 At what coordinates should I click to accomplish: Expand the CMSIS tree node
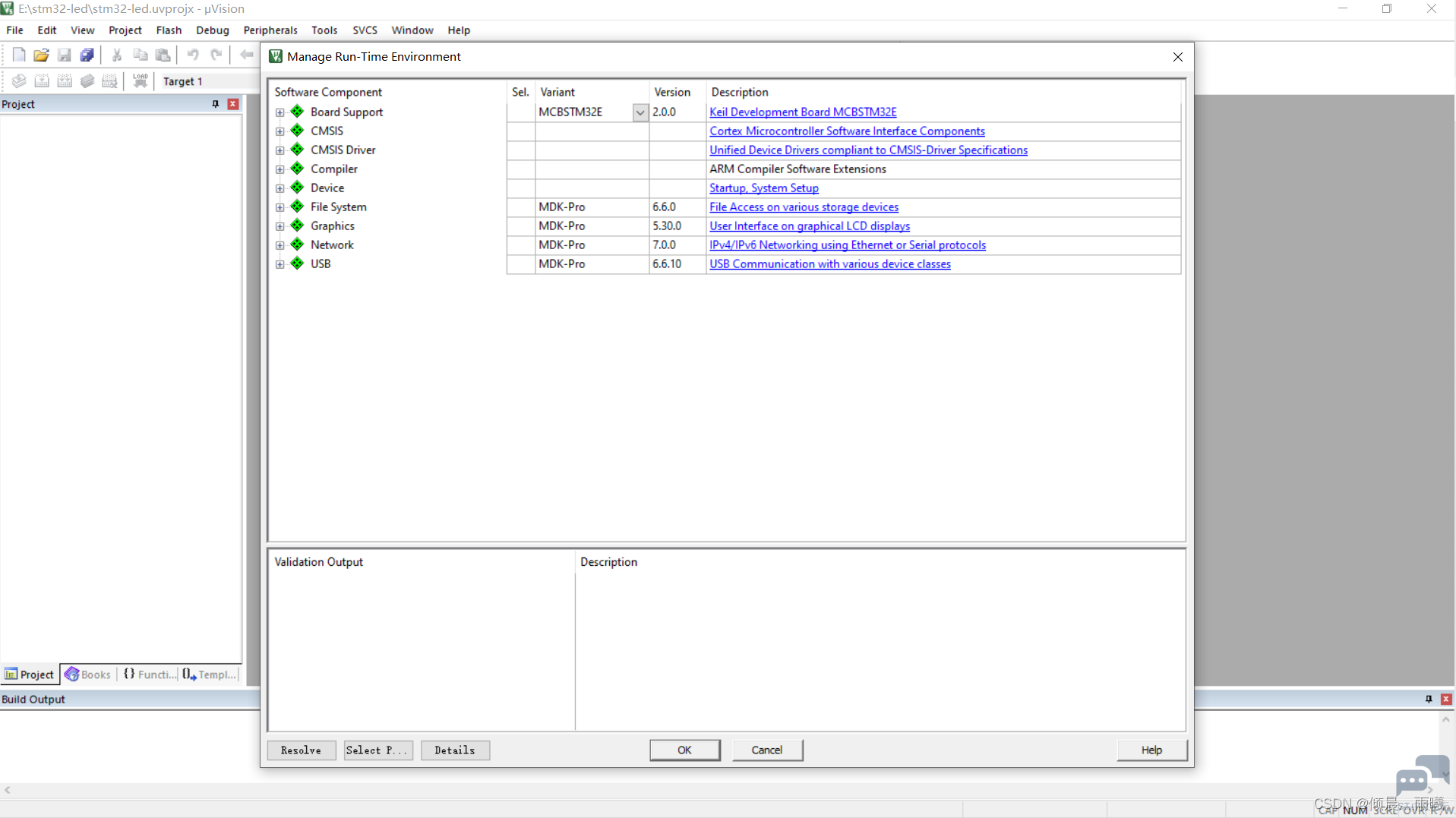click(280, 131)
